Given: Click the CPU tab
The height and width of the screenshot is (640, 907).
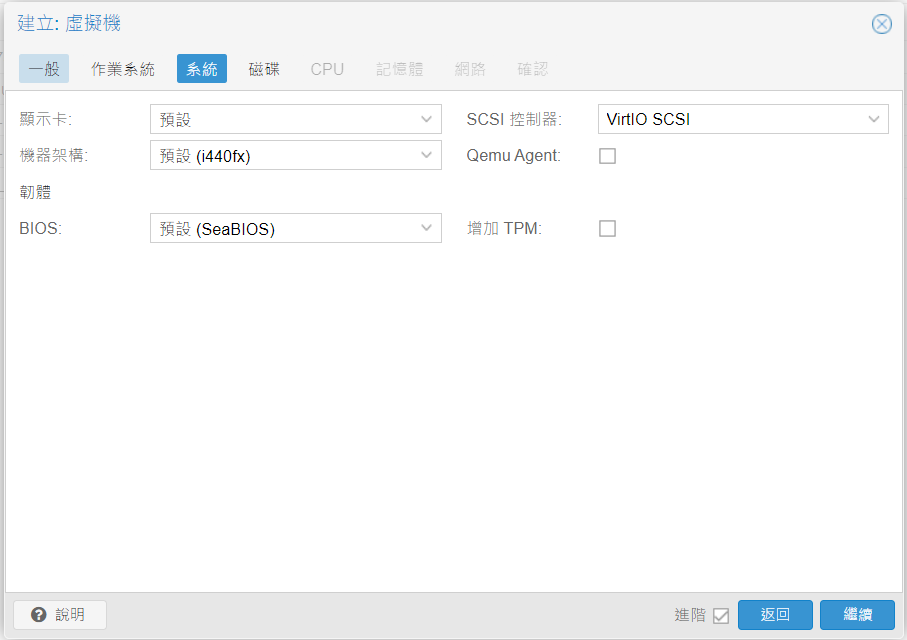Looking at the screenshot, I should (x=327, y=69).
